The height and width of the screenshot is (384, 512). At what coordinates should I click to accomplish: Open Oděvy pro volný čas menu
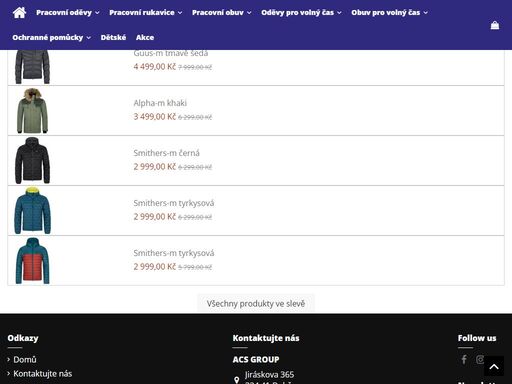pos(297,13)
